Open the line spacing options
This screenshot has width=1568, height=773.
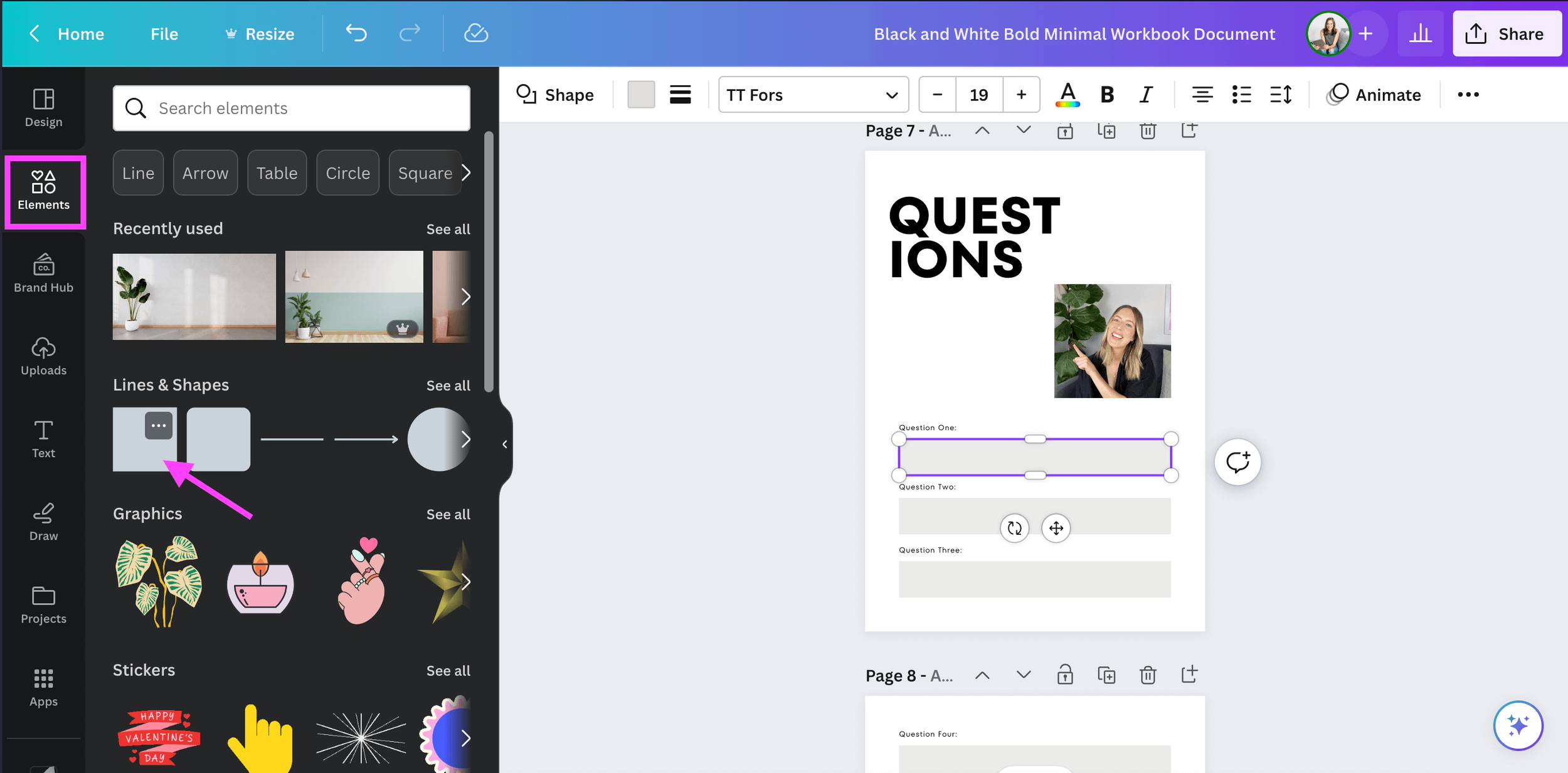tap(1281, 95)
